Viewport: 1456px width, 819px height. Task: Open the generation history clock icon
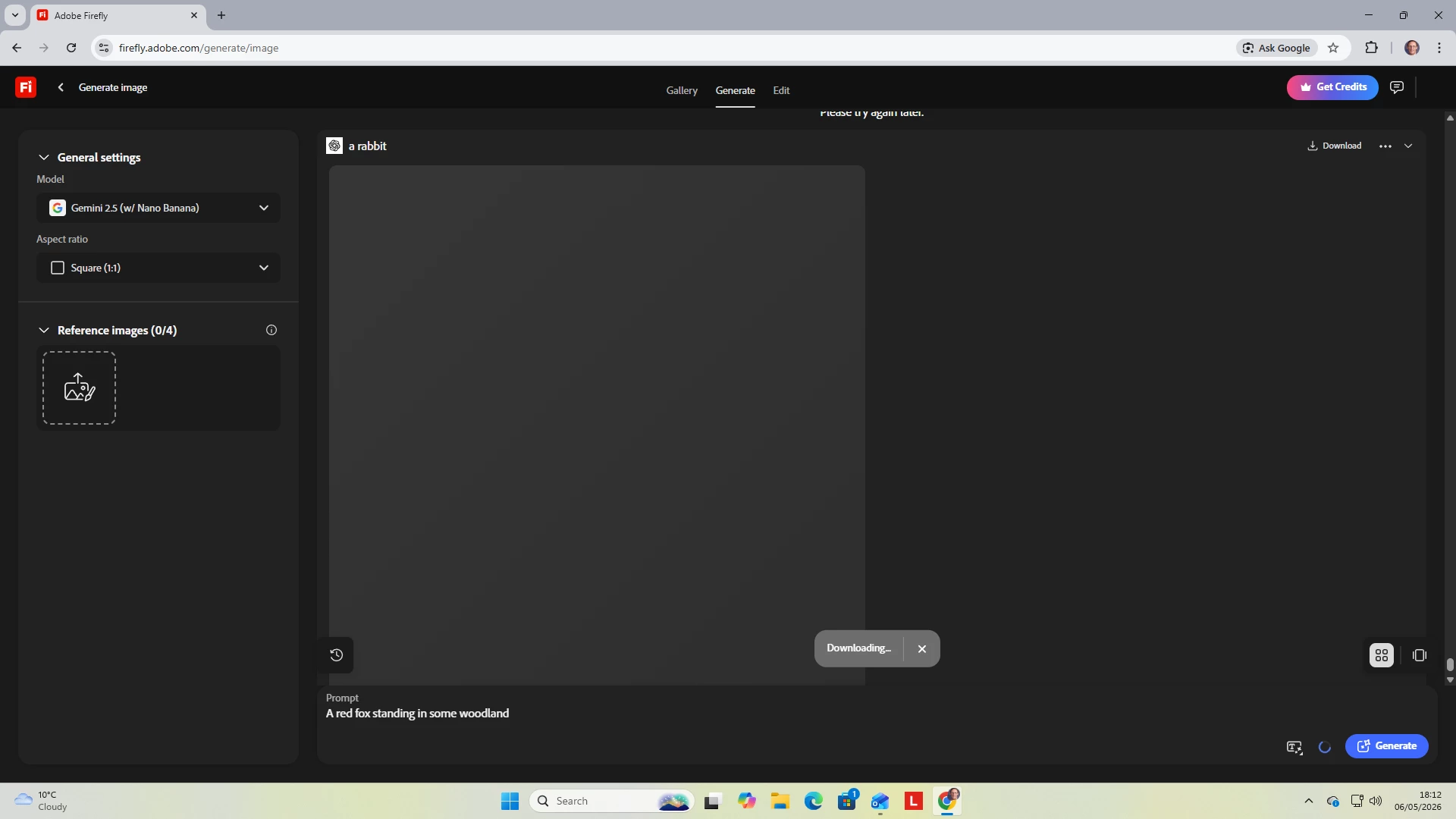click(337, 655)
